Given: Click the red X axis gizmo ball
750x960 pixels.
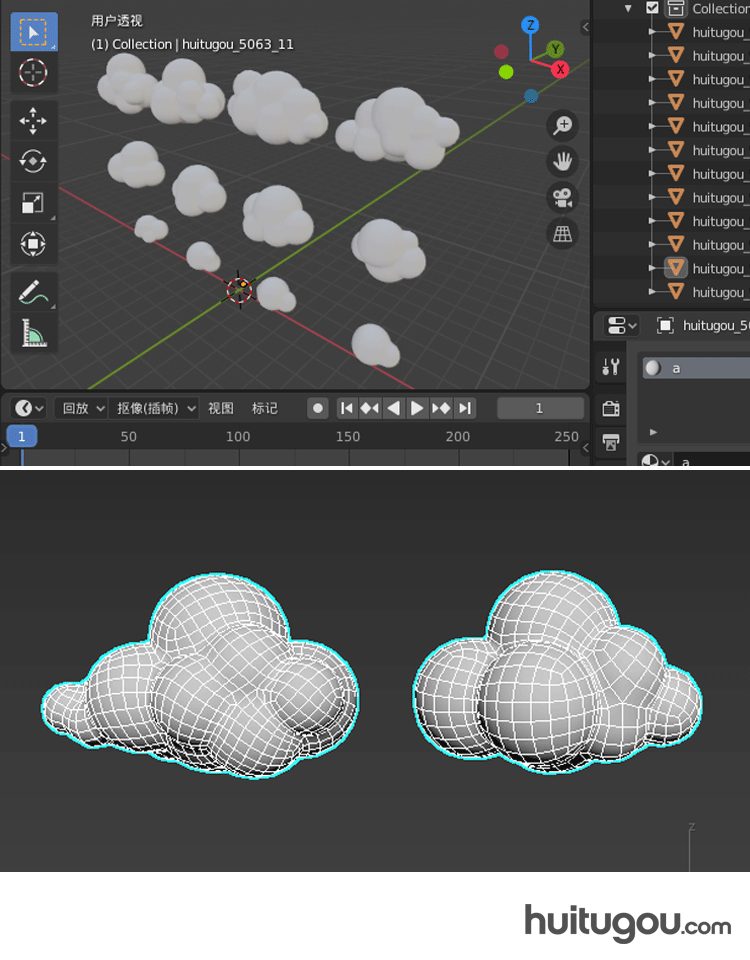Looking at the screenshot, I should (560, 69).
